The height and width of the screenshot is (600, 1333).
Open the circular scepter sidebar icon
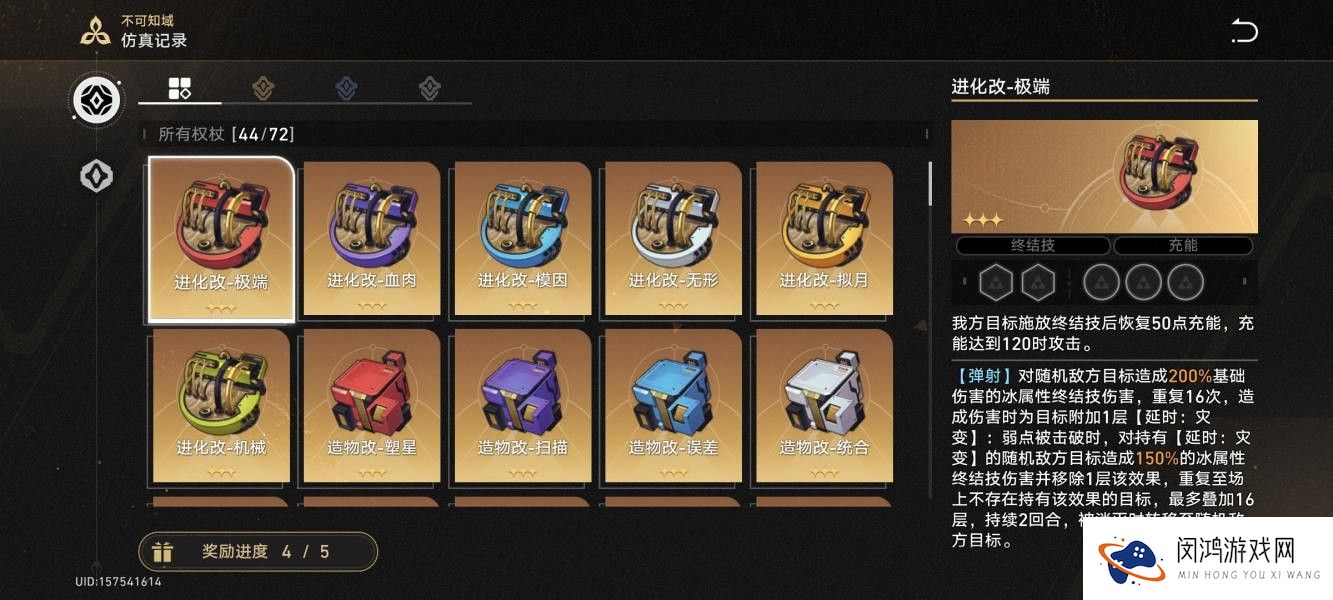coord(97,100)
